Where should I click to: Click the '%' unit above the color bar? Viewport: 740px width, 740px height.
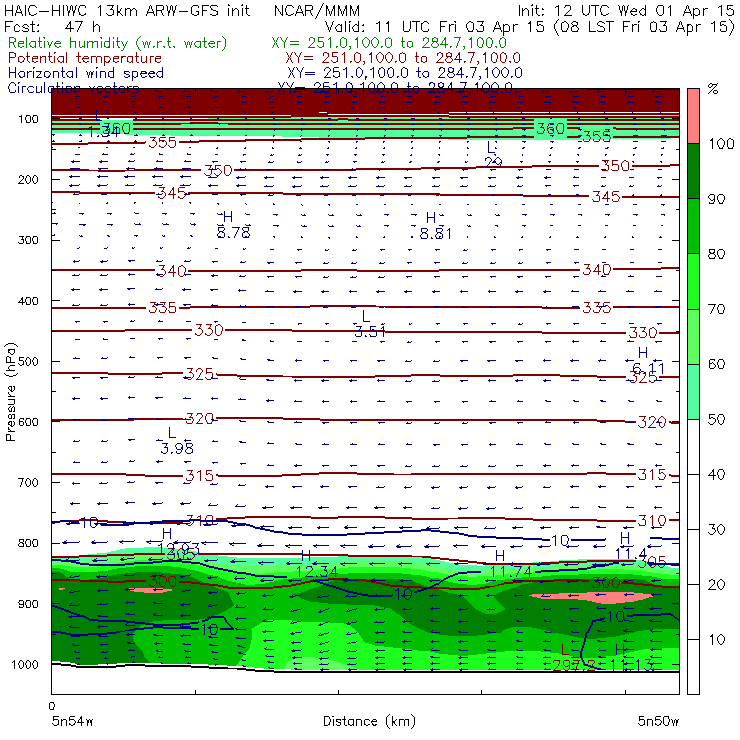coord(713,89)
